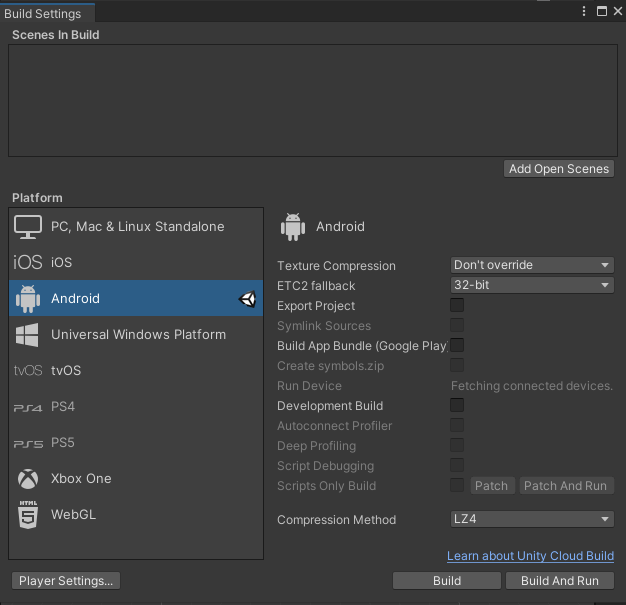The height and width of the screenshot is (605, 626).
Task: Toggle the Deep Profiling checkbox
Action: 457,445
